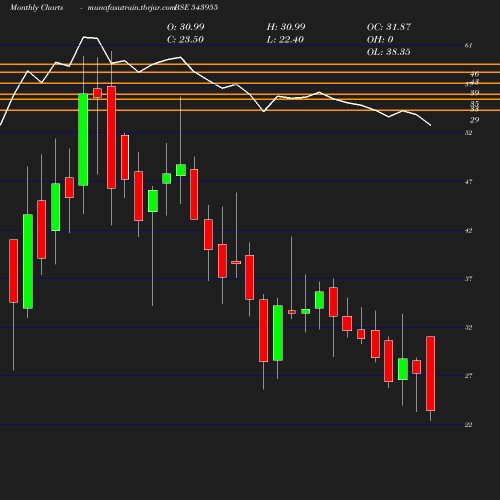Click the "46" orange level label
This screenshot has width=500, height=500.
click(x=474, y=74)
